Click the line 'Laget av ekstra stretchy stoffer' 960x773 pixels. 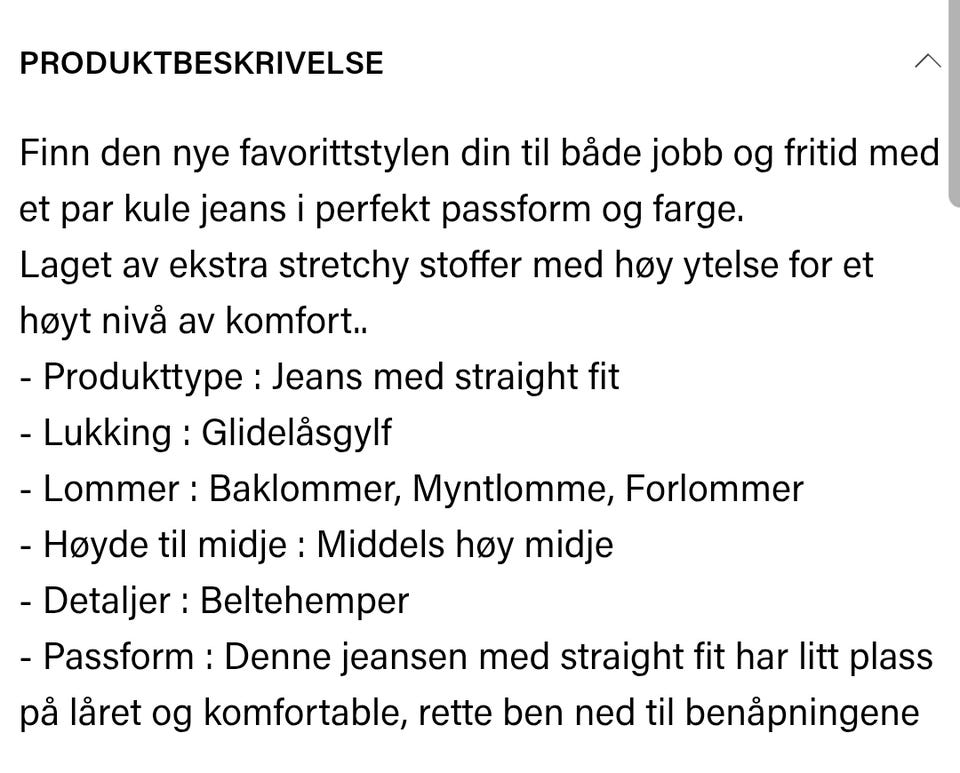[446, 266]
